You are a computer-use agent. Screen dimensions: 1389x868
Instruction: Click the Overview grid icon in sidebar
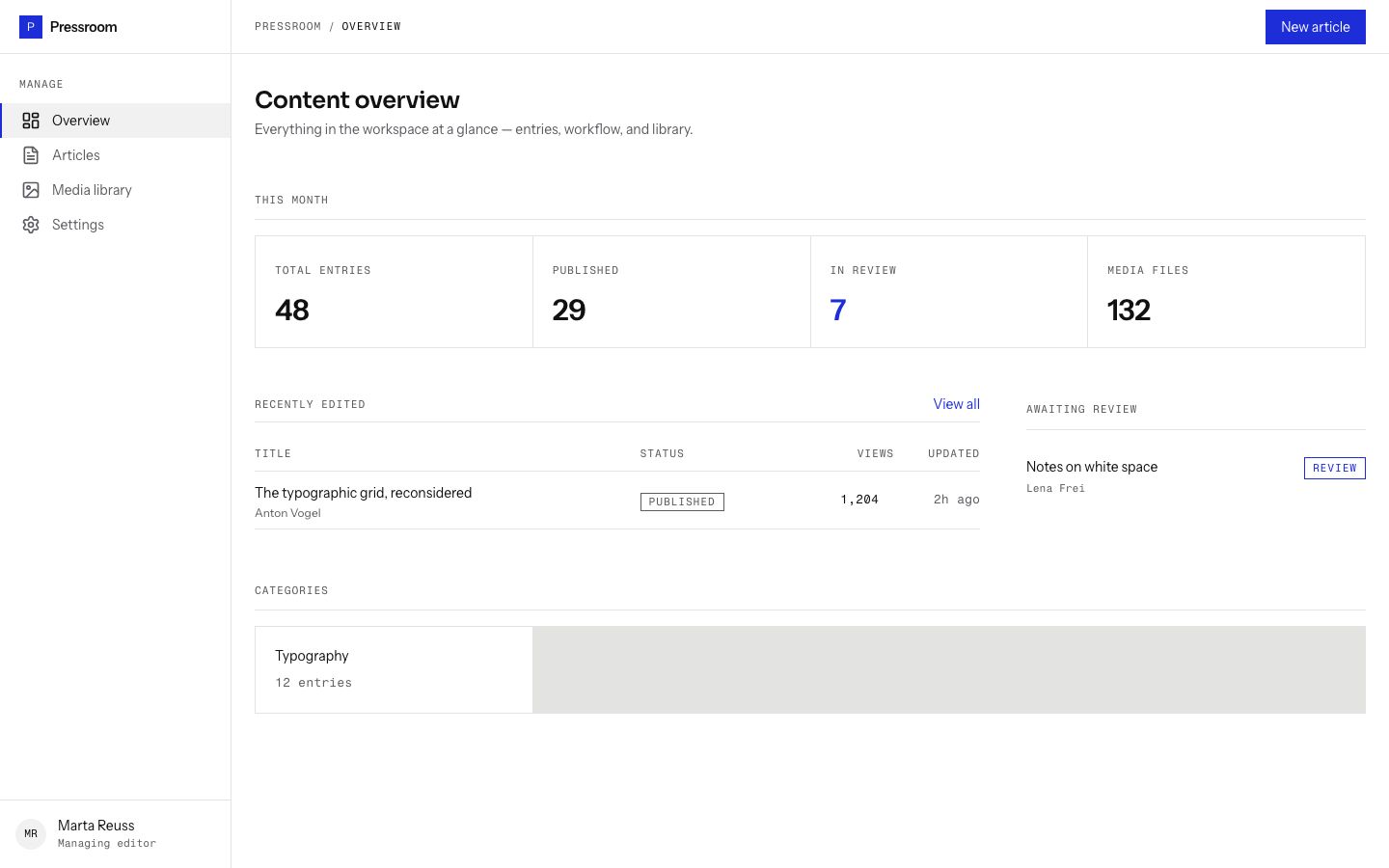[x=31, y=121]
